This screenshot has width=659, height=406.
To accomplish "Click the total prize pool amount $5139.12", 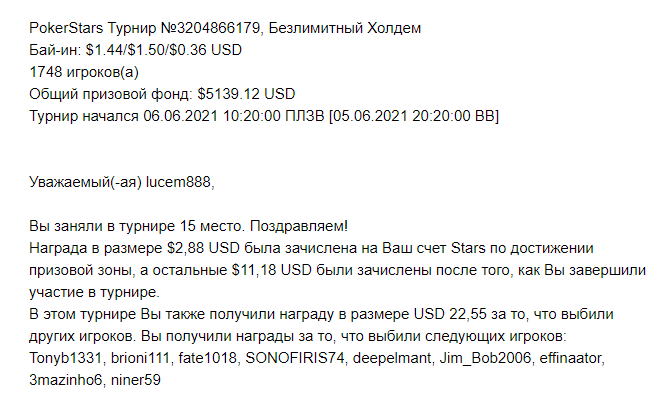I will (x=229, y=94).
